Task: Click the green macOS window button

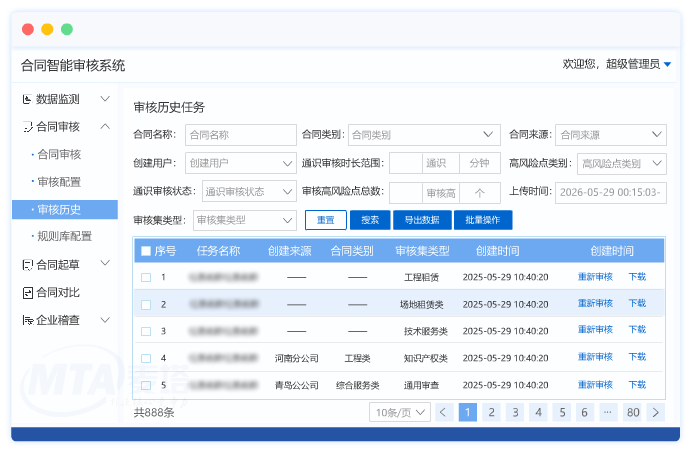Action: click(x=67, y=29)
